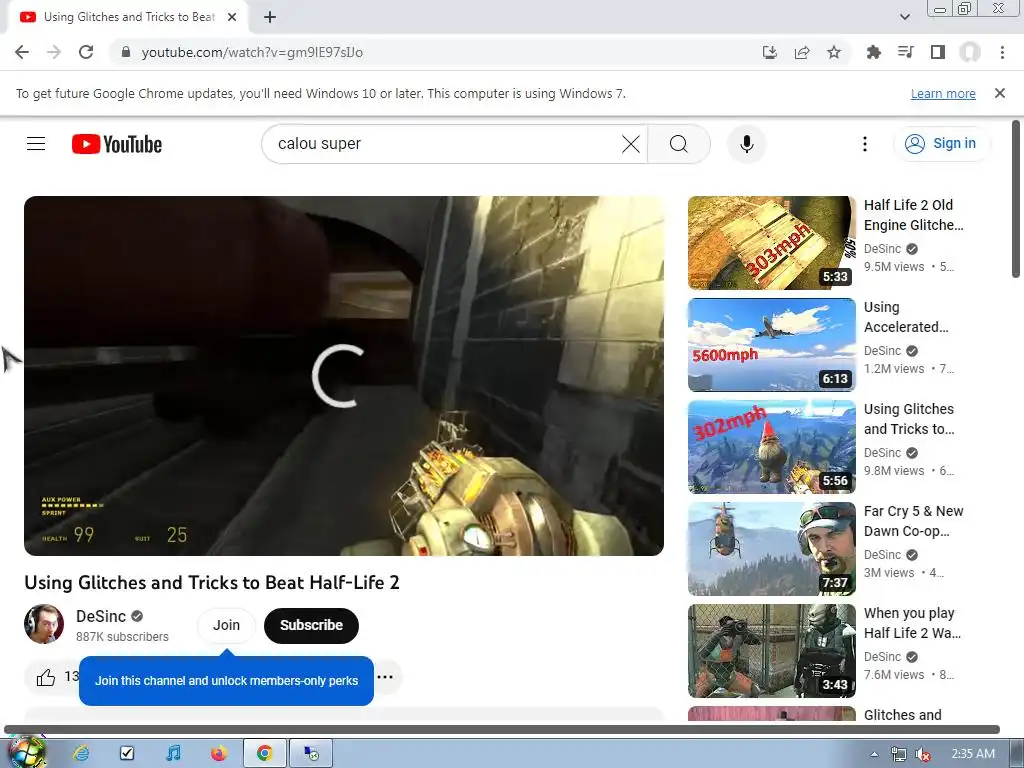Screen dimensions: 1024x768
Task: Open more actions ellipsis below video
Action: pyautogui.click(x=385, y=677)
